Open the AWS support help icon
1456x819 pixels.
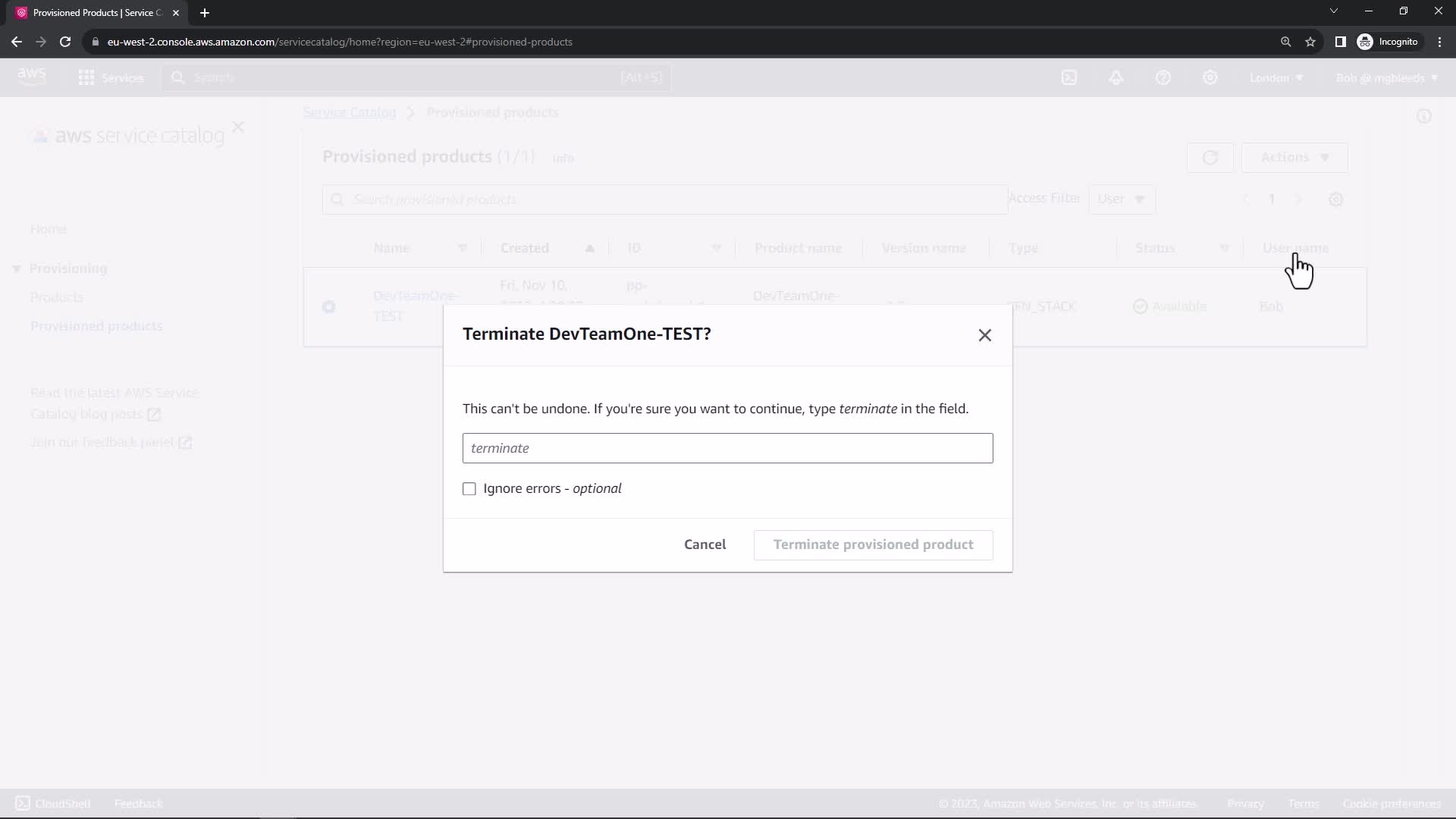click(x=1163, y=77)
